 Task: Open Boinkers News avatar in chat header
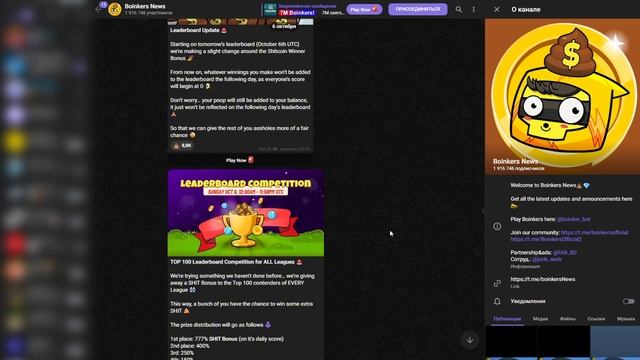115,9
